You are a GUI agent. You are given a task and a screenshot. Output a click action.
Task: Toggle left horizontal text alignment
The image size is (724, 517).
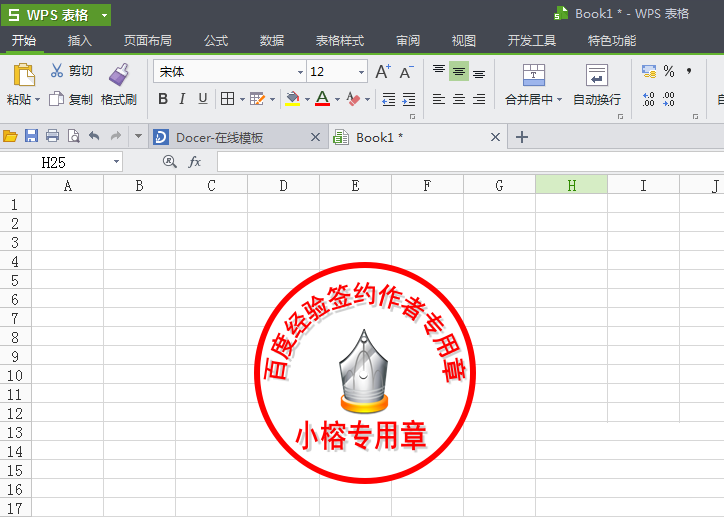(x=439, y=99)
